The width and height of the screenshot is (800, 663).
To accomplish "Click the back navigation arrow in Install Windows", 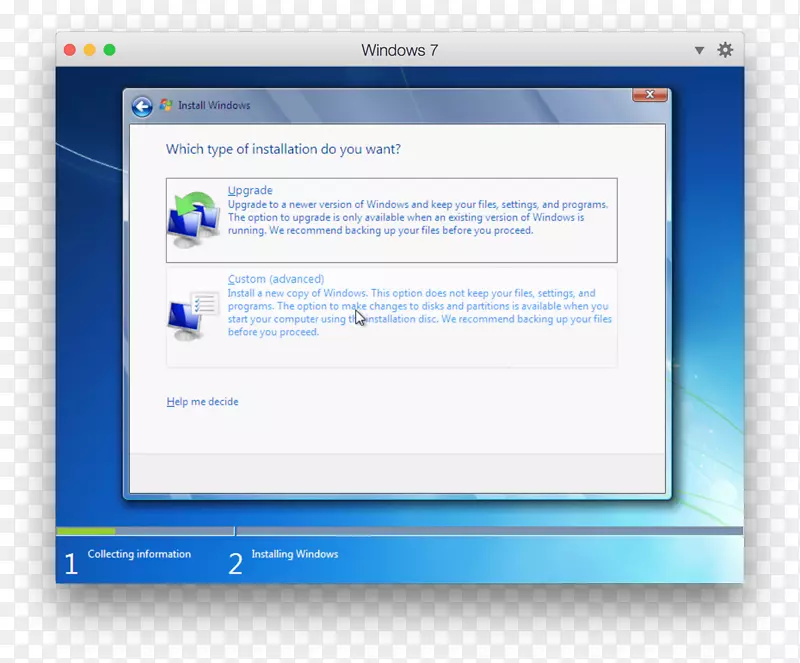I will pos(141,106).
